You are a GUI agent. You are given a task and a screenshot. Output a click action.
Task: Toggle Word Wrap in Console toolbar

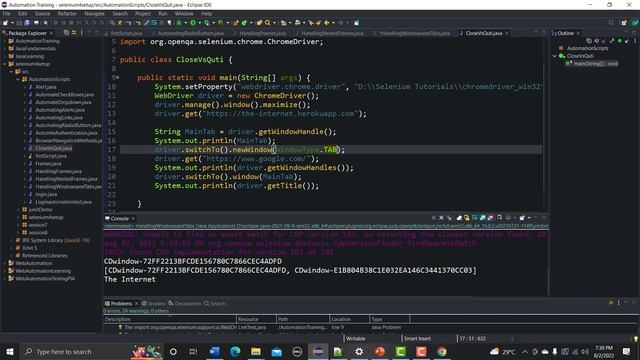475,218
